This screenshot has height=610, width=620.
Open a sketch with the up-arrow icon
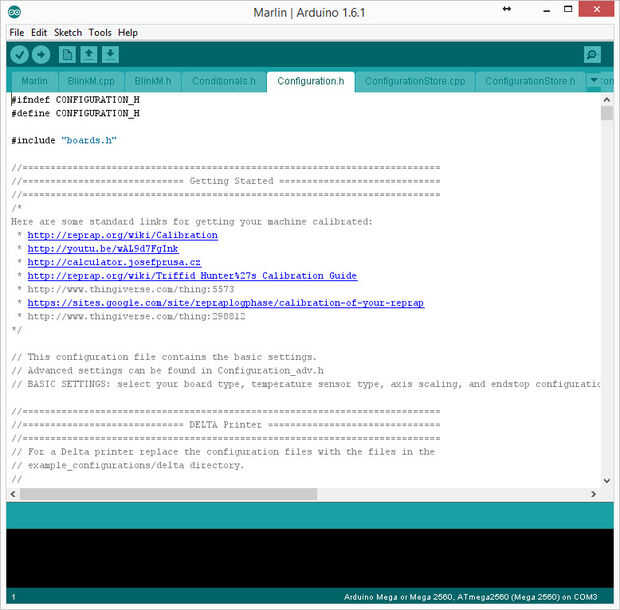(x=89, y=55)
